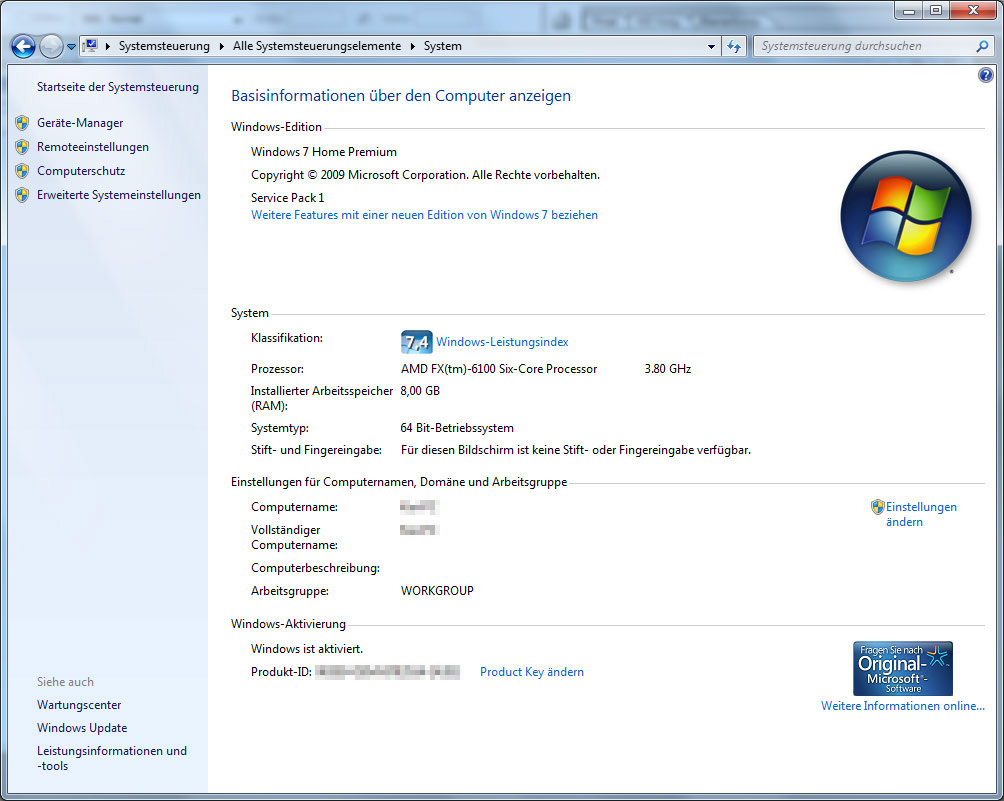Click the AMD FX(tm)-6100 processor text

[499, 369]
